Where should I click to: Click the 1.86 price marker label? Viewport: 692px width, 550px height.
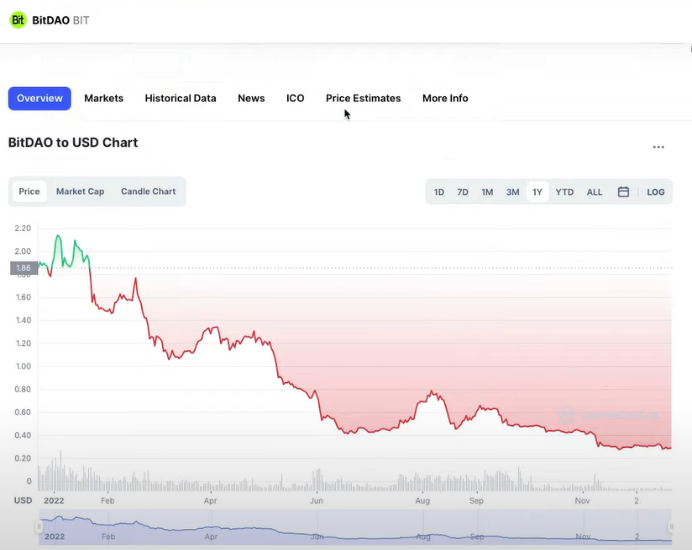[x=24, y=268]
